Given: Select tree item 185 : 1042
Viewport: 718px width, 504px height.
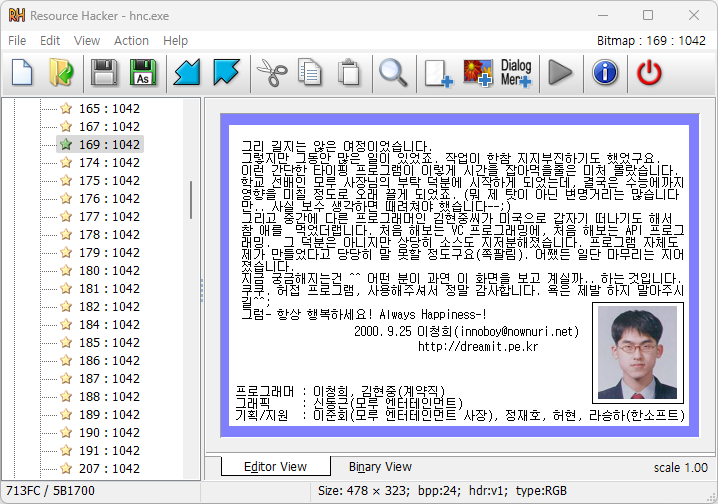Looking at the screenshot, I should point(109,343).
